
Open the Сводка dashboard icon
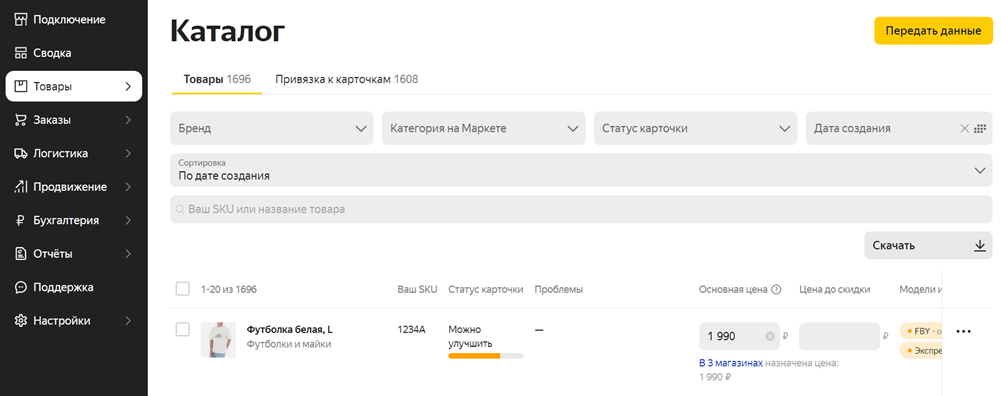pos(21,53)
